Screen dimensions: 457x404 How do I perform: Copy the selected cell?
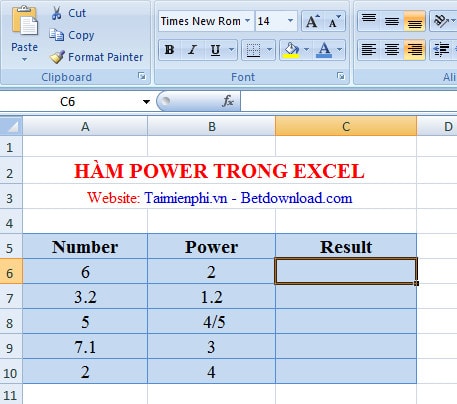tap(72, 35)
